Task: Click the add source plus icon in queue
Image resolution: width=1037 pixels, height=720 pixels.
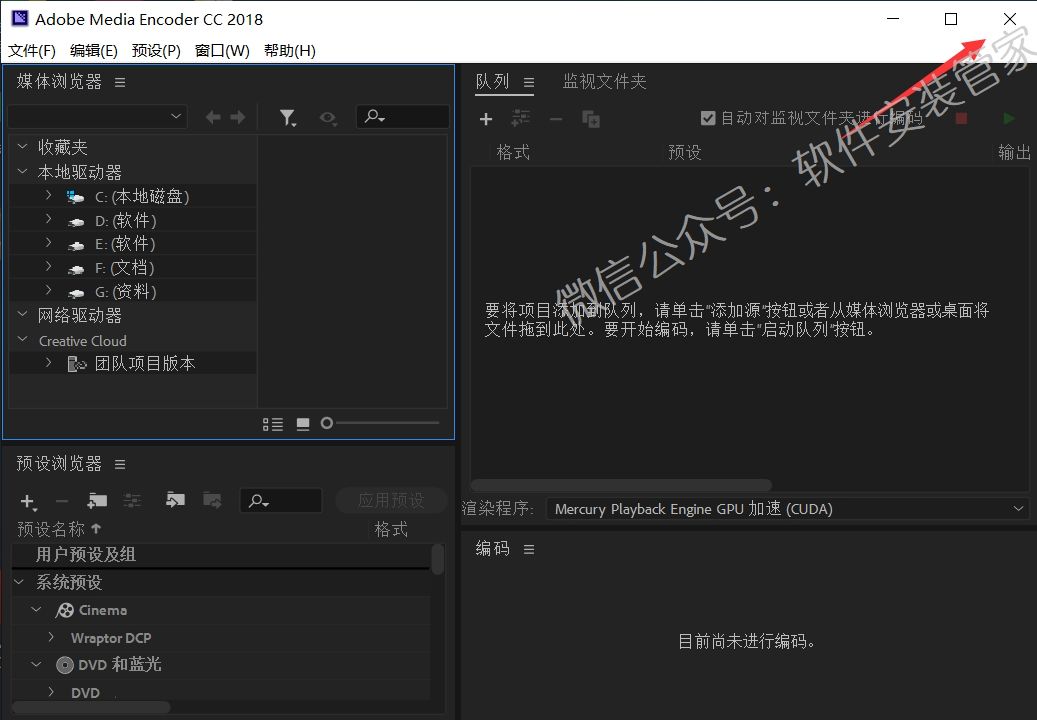Action: tap(486, 119)
